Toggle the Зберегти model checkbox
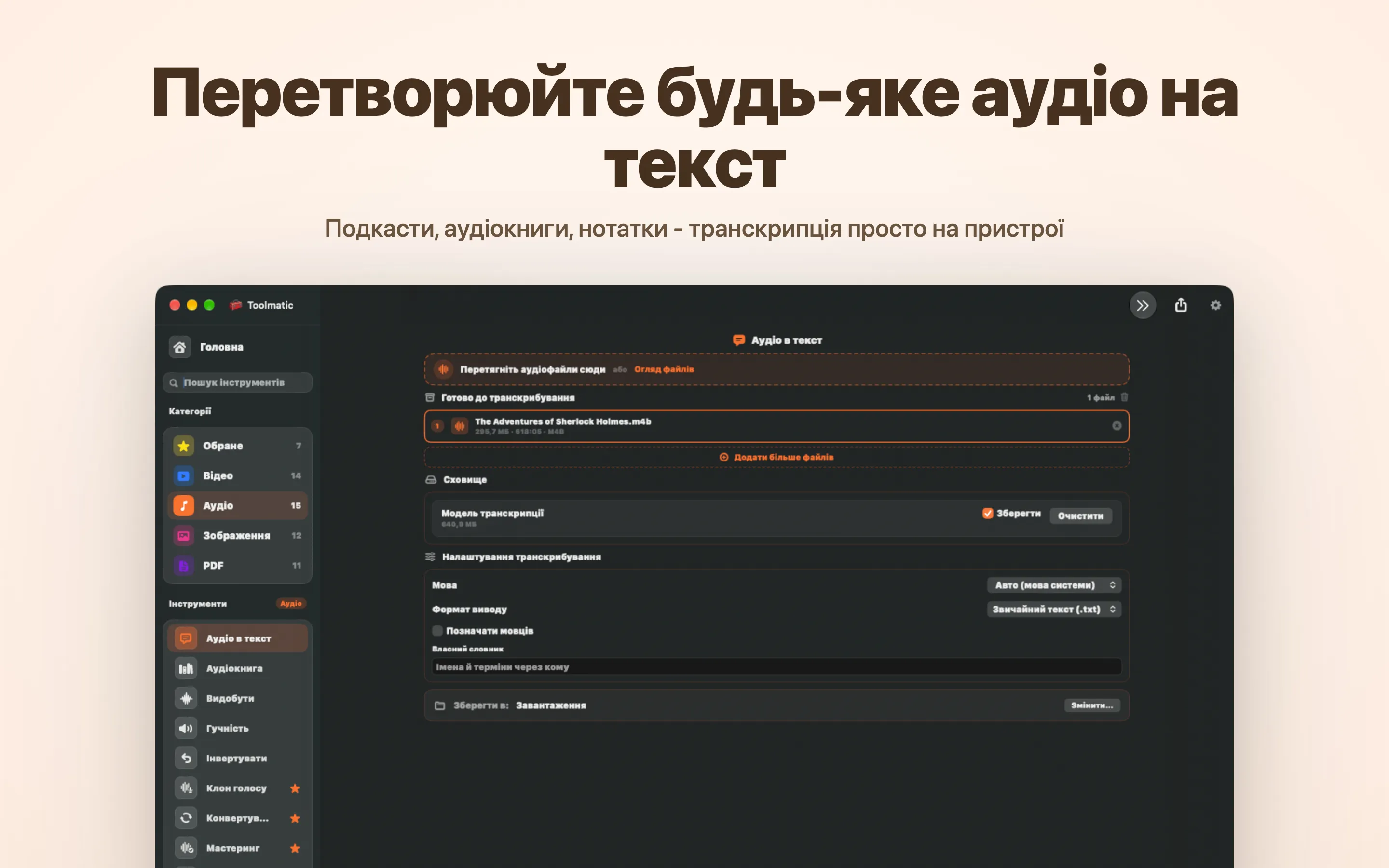1389x868 pixels. tap(987, 513)
